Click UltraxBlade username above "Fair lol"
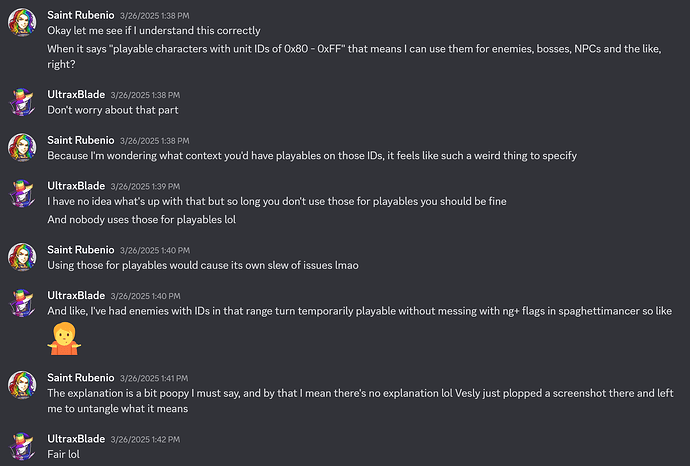 pos(76,438)
